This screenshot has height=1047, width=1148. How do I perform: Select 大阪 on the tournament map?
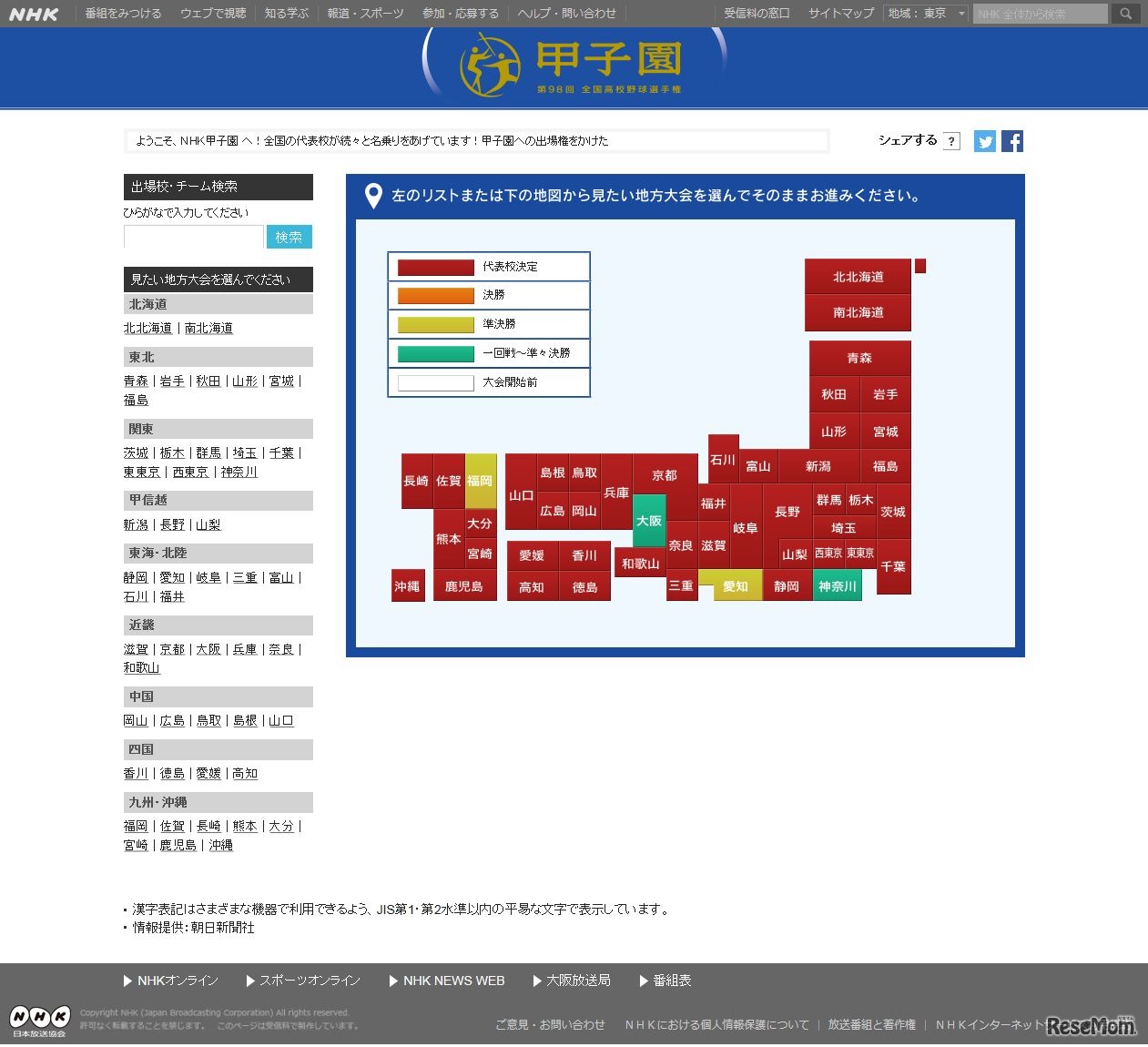point(649,520)
